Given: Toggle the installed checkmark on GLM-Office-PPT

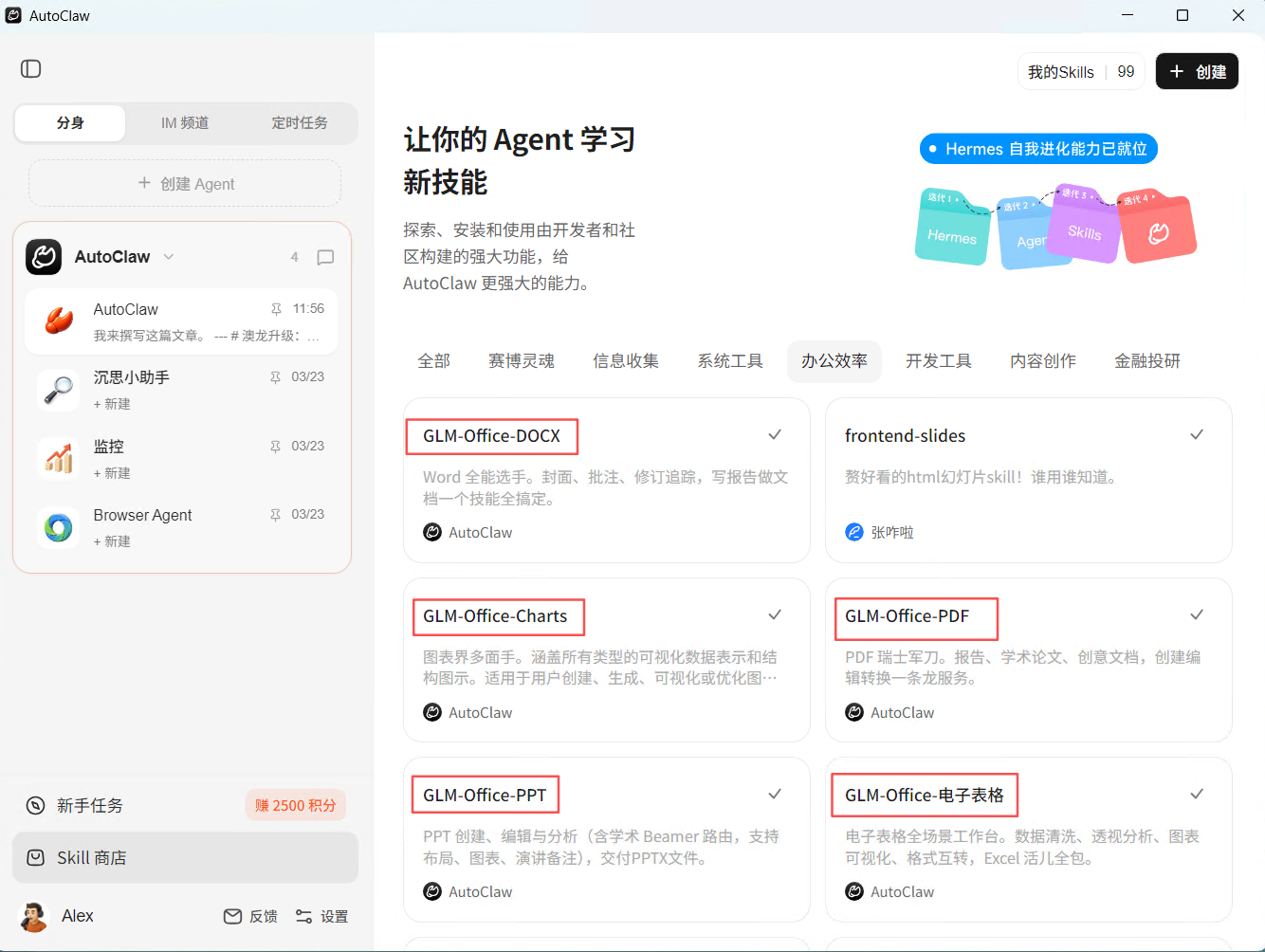Looking at the screenshot, I should [775, 794].
